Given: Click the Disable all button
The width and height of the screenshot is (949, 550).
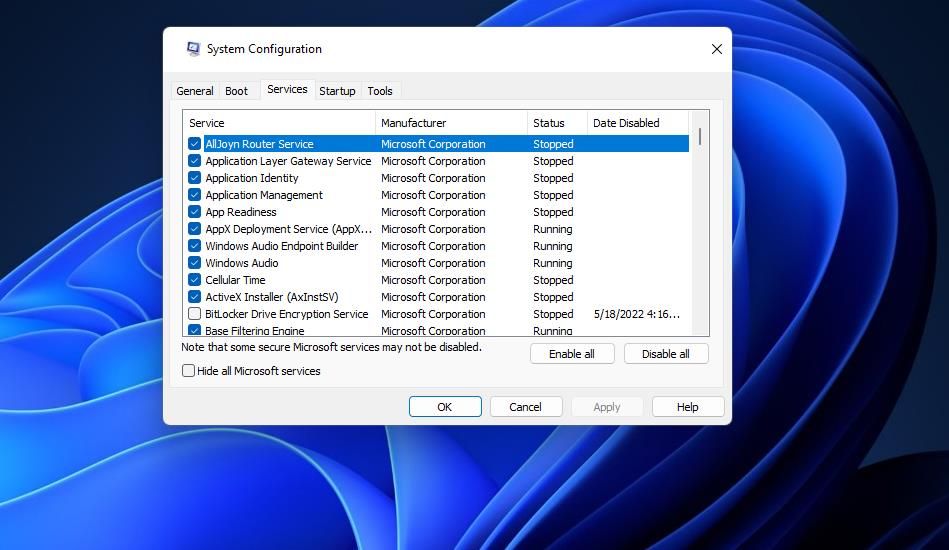Looking at the screenshot, I should (x=666, y=354).
